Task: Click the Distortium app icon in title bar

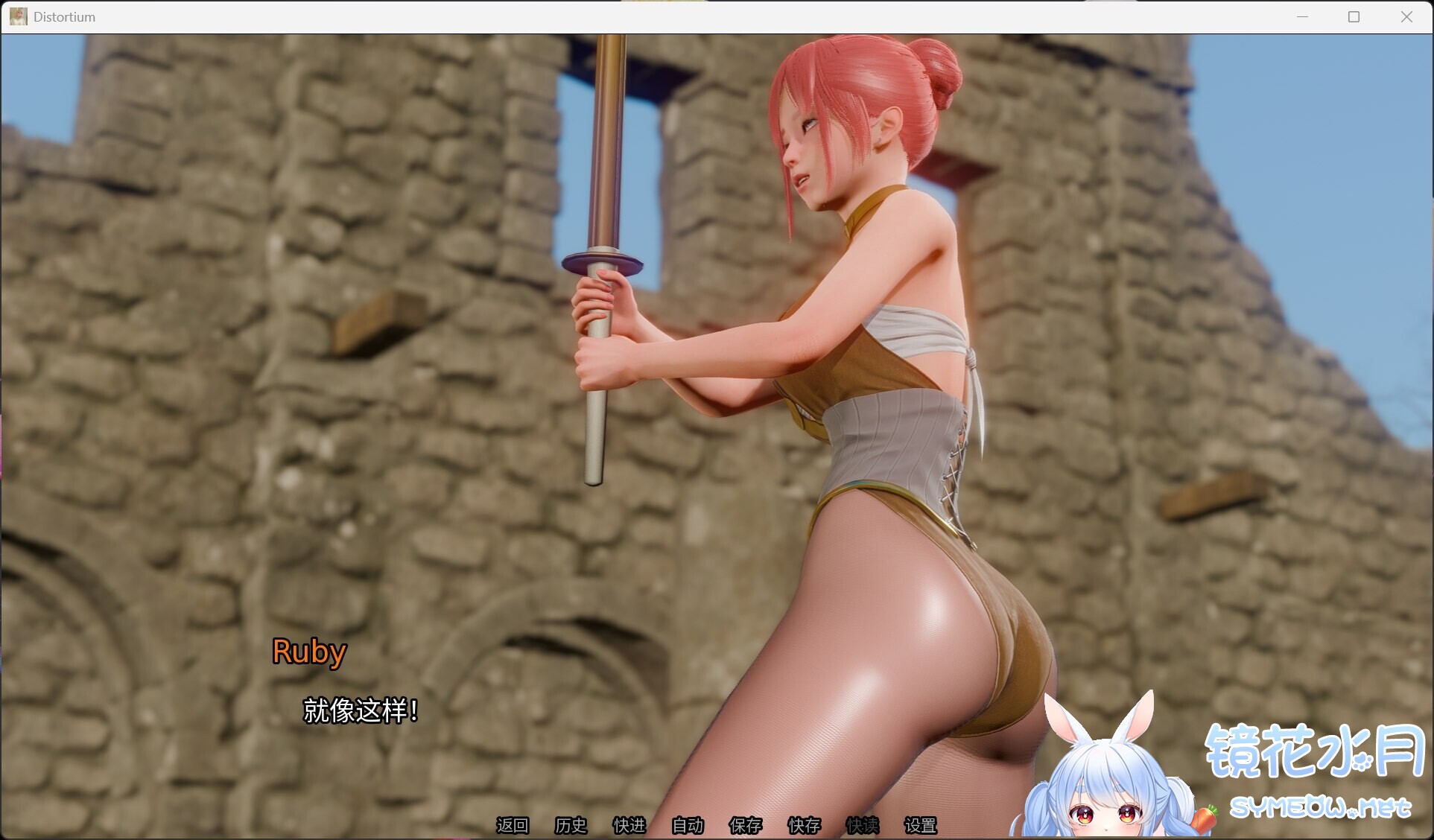Action: 19,16
